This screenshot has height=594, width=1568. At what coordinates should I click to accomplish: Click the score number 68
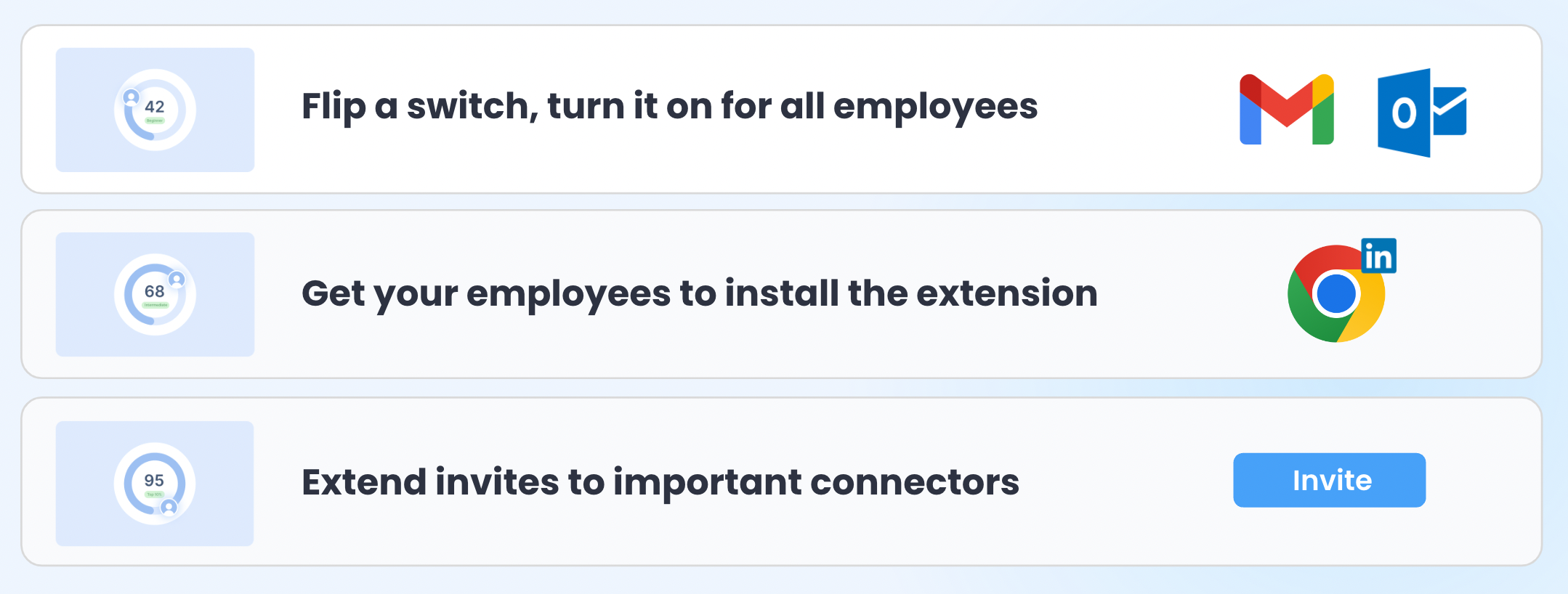155,291
